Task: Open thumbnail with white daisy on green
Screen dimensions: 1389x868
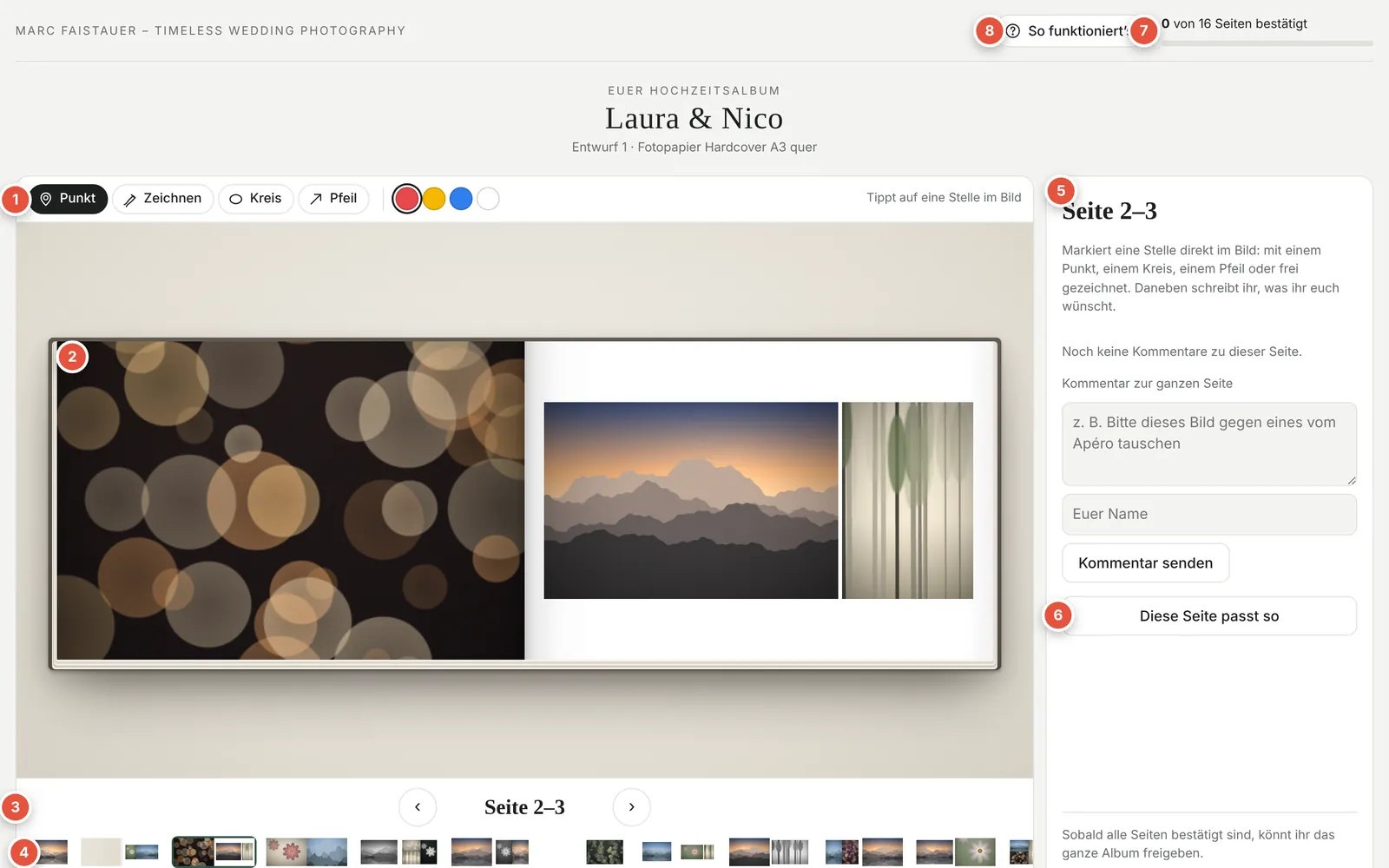Action: point(956,852)
